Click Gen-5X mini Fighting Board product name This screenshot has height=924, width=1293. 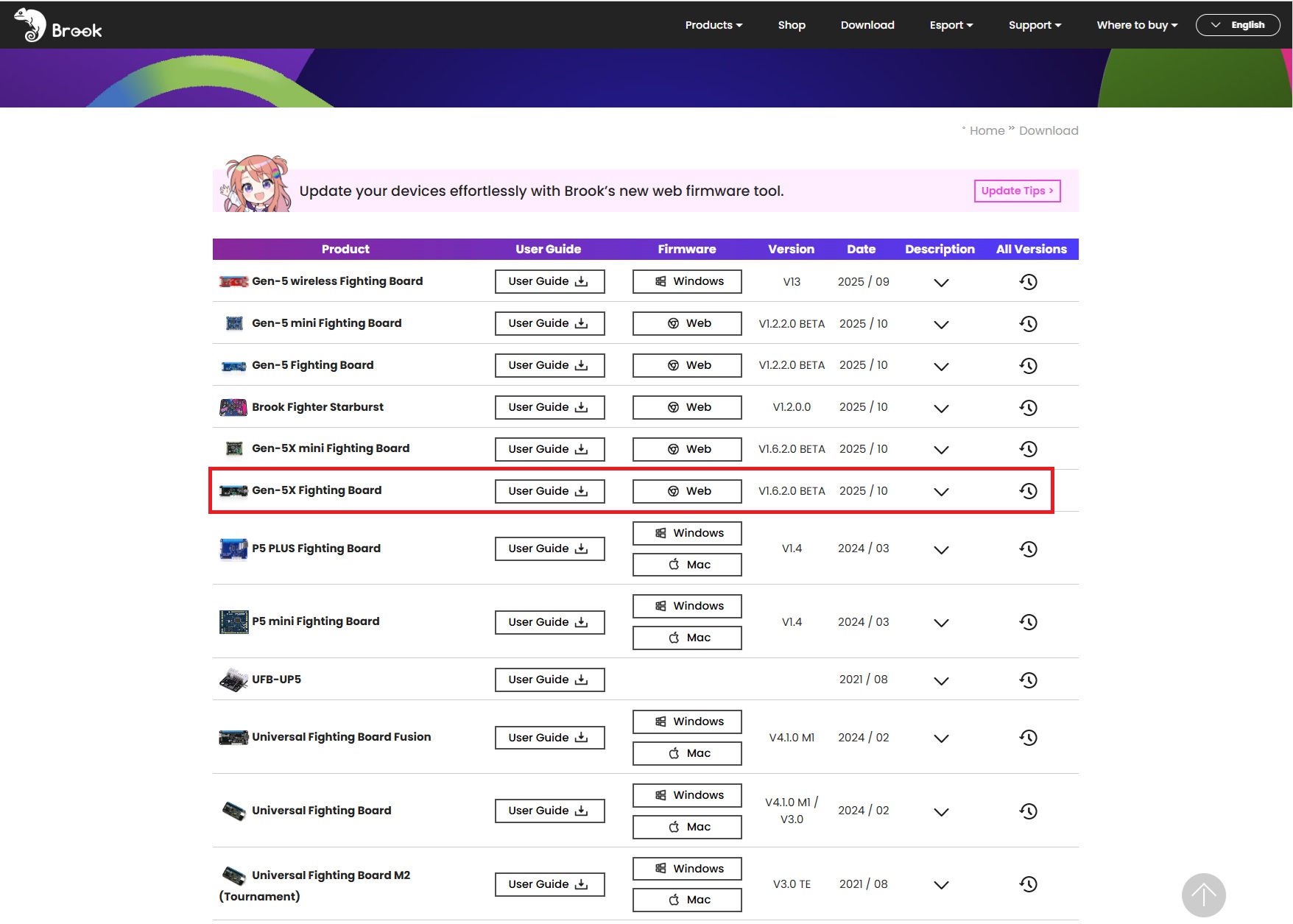point(331,448)
